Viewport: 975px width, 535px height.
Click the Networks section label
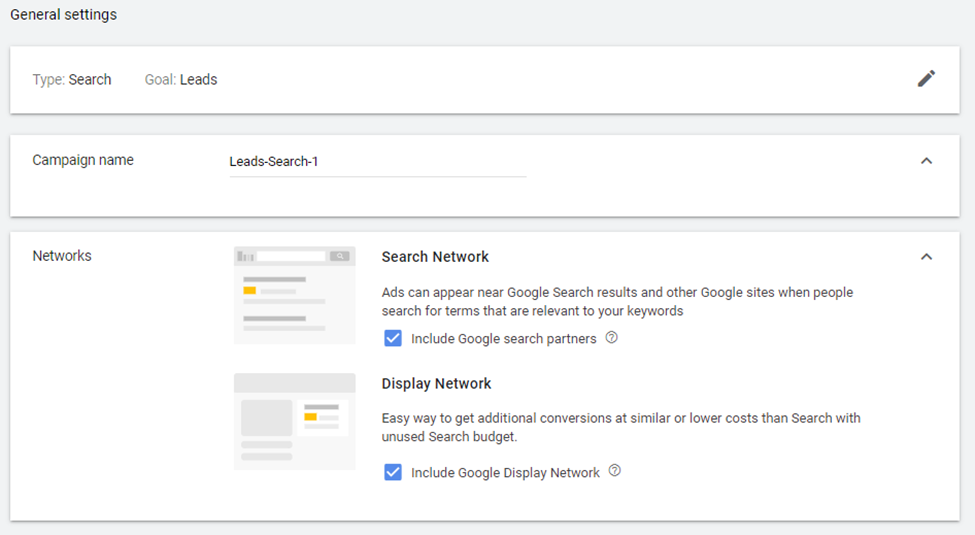coord(62,256)
